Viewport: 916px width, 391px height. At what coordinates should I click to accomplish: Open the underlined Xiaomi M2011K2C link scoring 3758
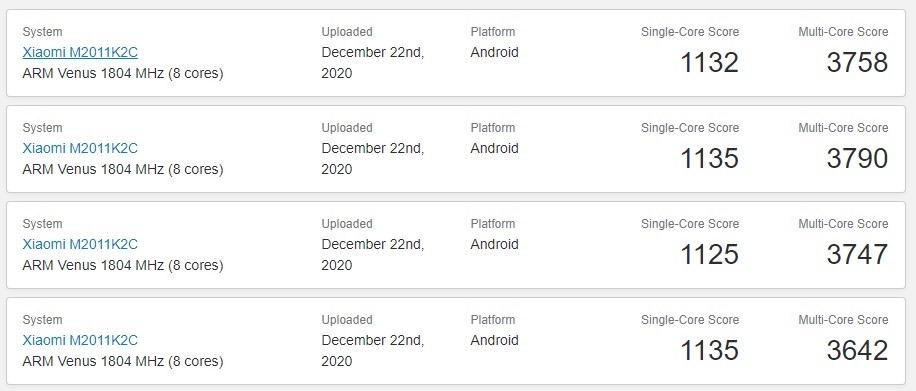pyautogui.click(x=80, y=53)
